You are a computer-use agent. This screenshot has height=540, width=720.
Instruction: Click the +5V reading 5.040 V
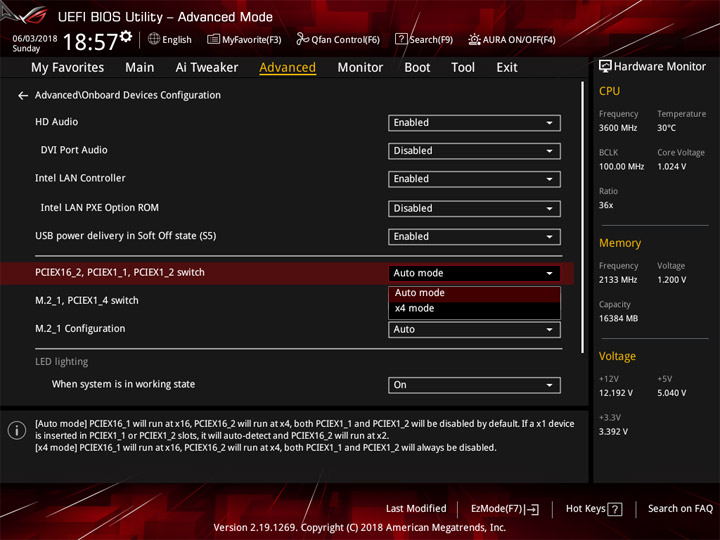point(672,394)
